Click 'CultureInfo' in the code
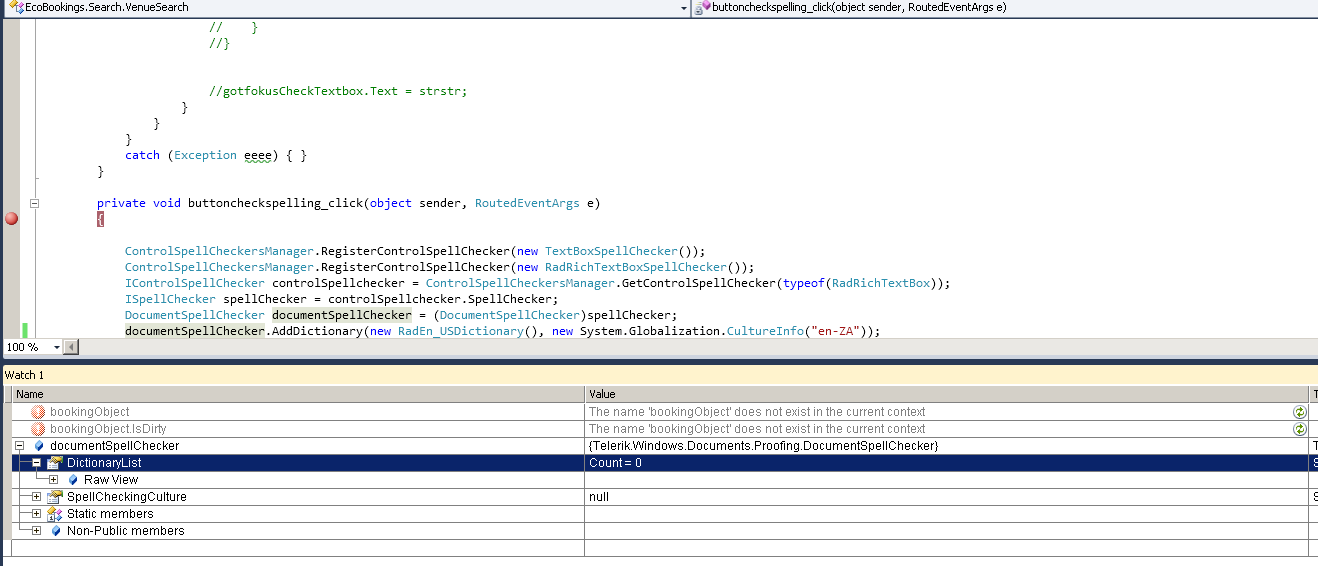The height and width of the screenshot is (566, 1318). (765, 331)
